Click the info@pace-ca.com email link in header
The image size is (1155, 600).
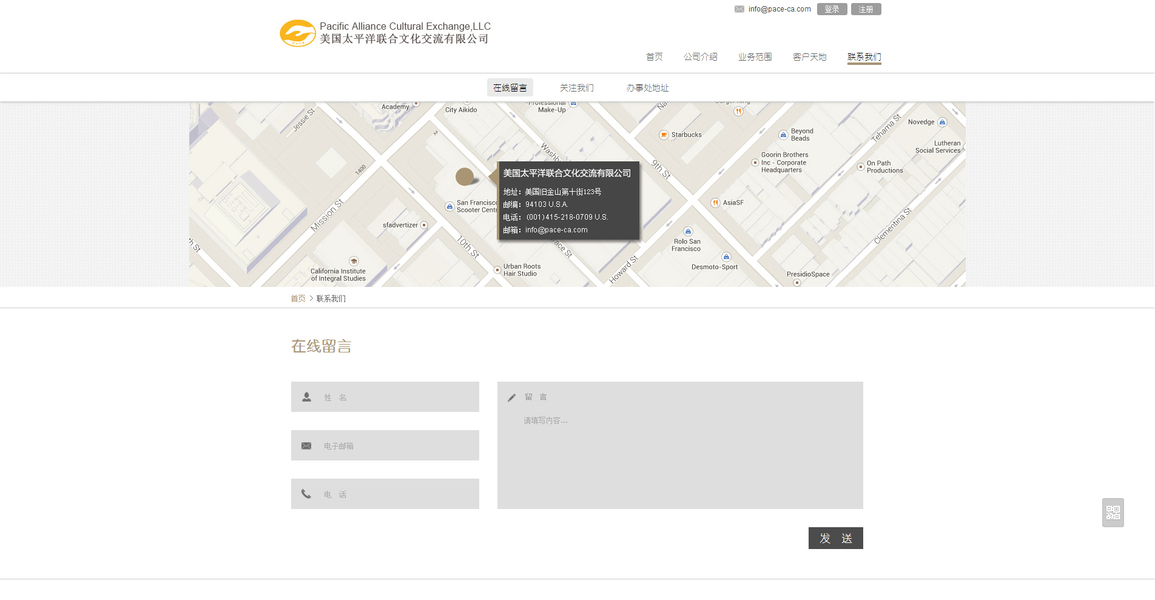779,10
